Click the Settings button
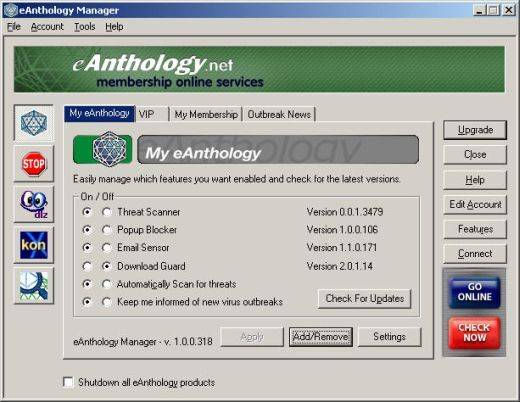The width and height of the screenshot is (520, 402). [x=389, y=337]
